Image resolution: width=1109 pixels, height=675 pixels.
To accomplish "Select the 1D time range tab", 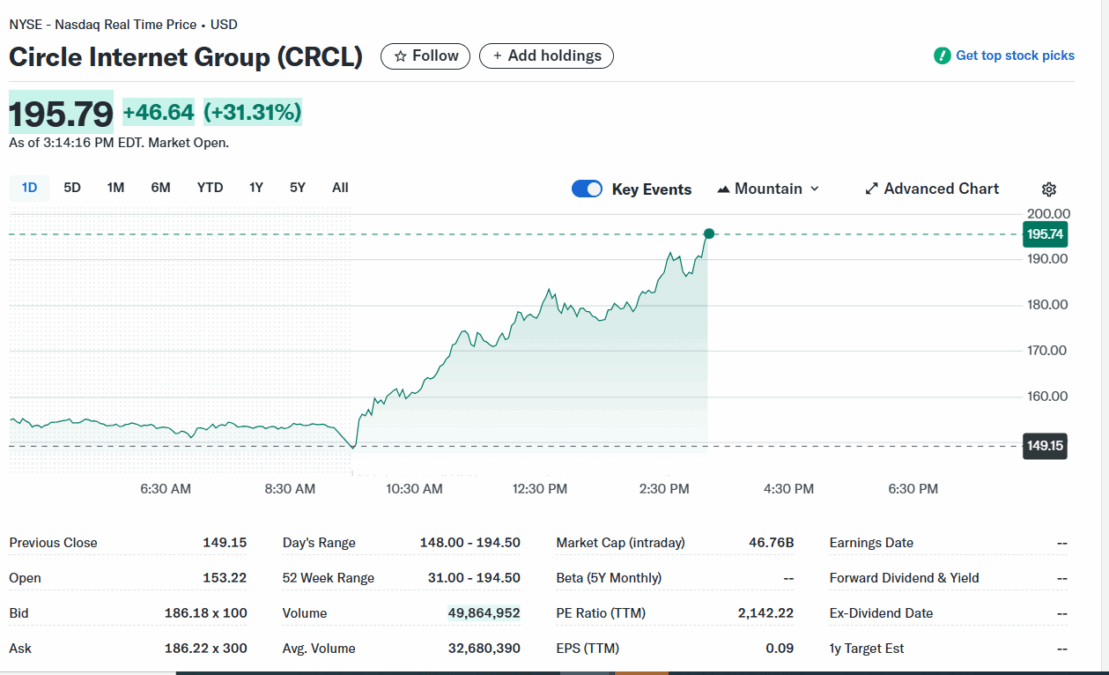I will [x=29, y=188].
